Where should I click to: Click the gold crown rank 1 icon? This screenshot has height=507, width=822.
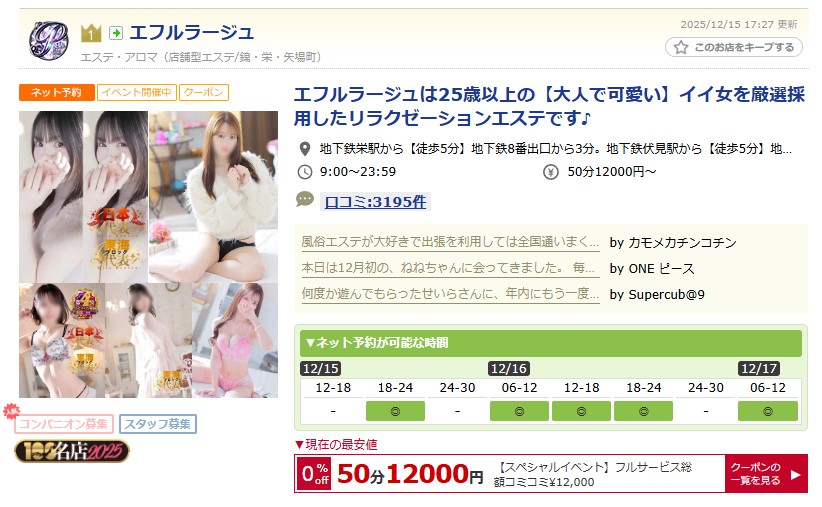pyautogui.click(x=91, y=34)
